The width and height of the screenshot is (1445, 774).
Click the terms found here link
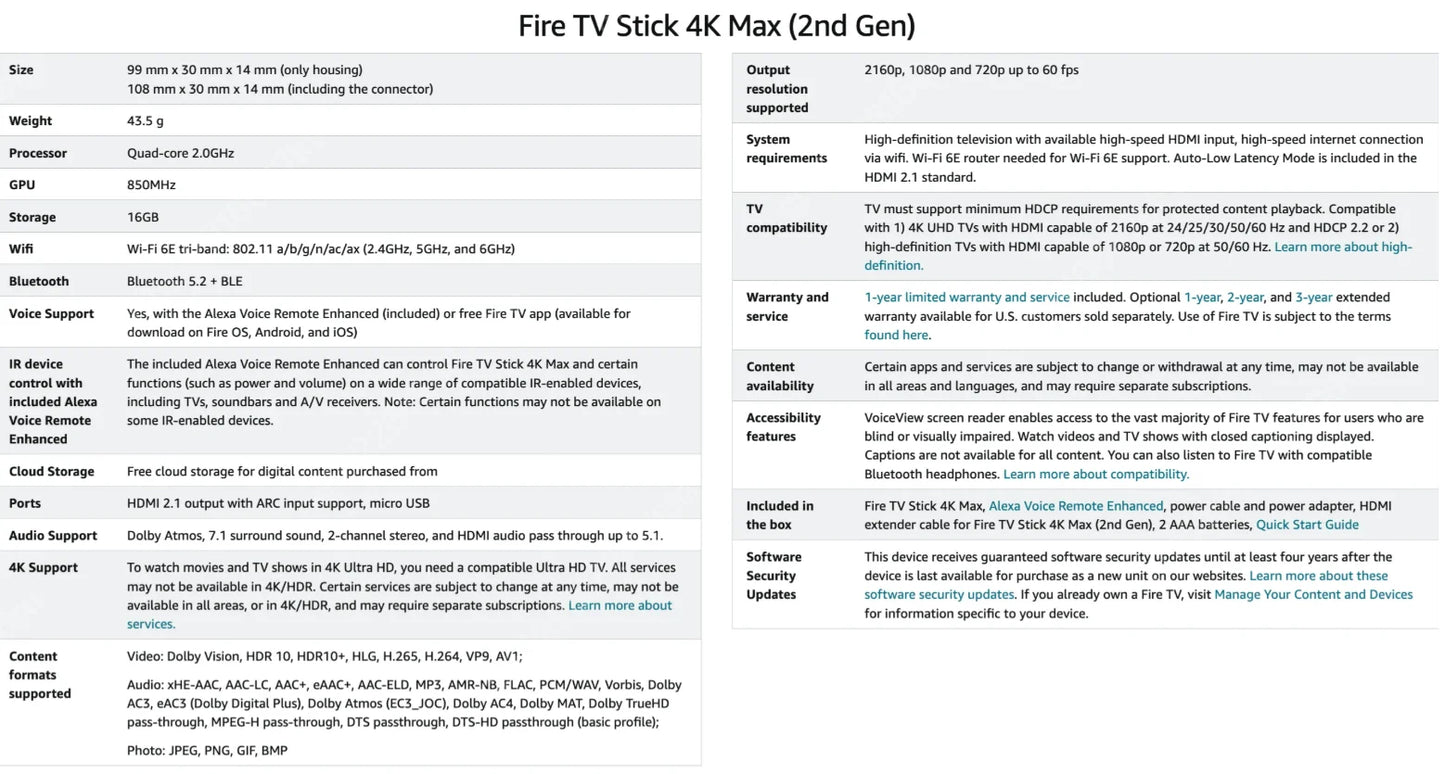click(896, 335)
